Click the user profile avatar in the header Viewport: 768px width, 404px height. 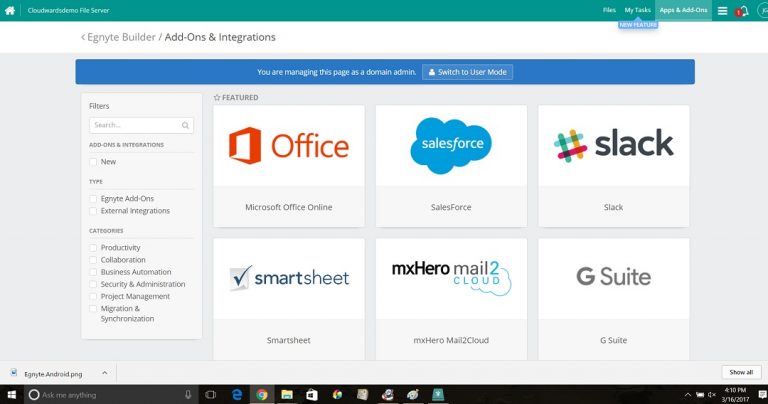pos(763,11)
